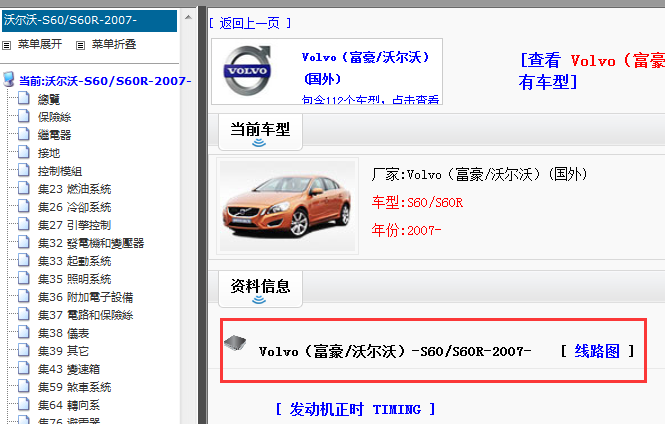This screenshot has height=424, width=665.
Task: Open 集37 電路和保險絲 tree item
Action: pos(85,315)
